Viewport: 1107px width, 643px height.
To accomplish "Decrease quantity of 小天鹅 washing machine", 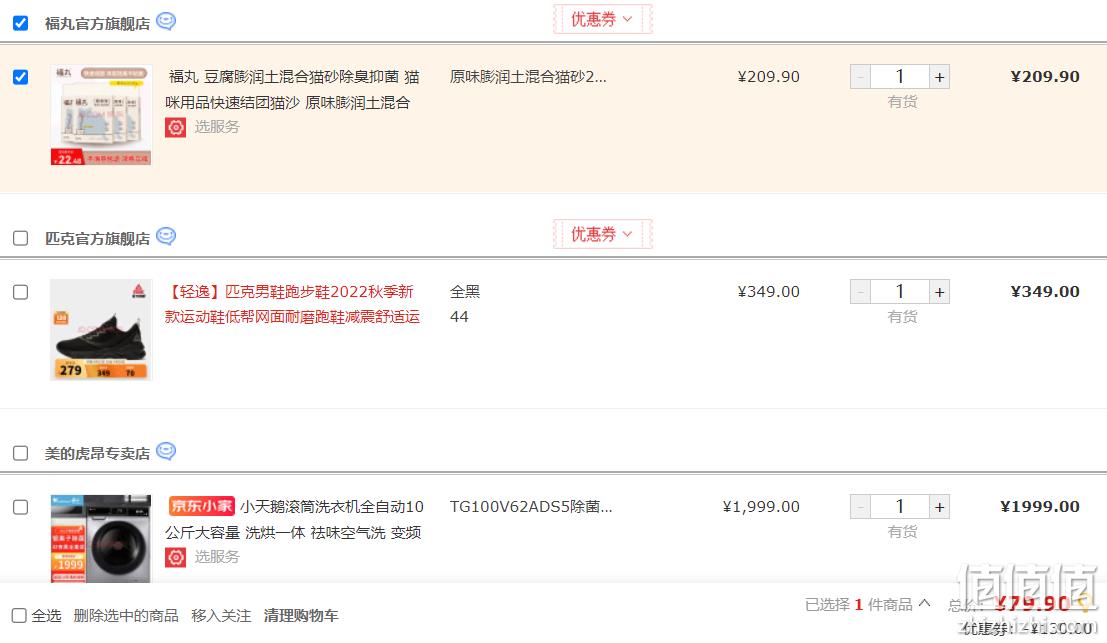I will click(860, 507).
